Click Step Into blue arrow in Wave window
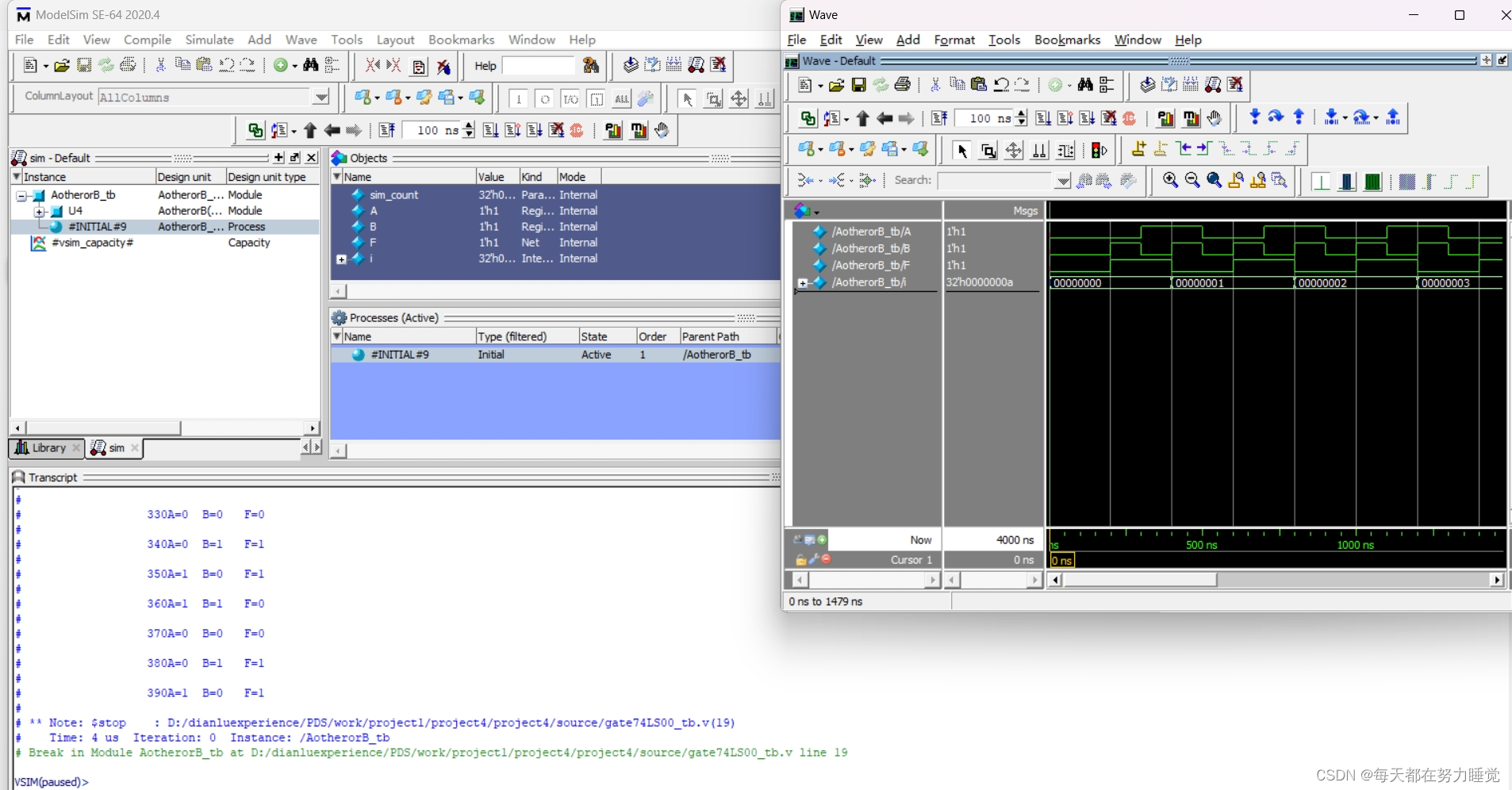Viewport: 1512px width, 790px height. [1254, 117]
